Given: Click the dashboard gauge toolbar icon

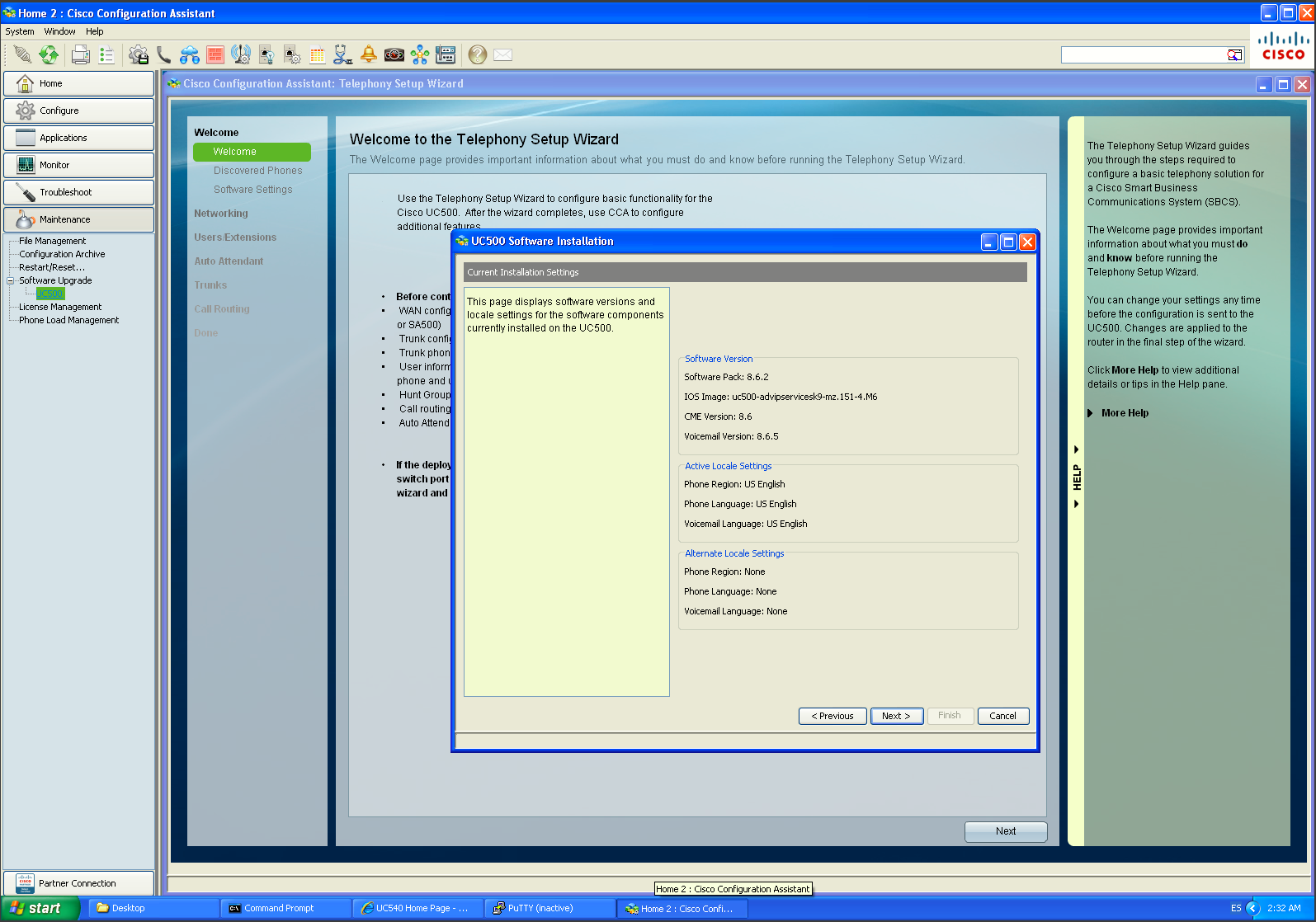Looking at the screenshot, I should click(394, 54).
